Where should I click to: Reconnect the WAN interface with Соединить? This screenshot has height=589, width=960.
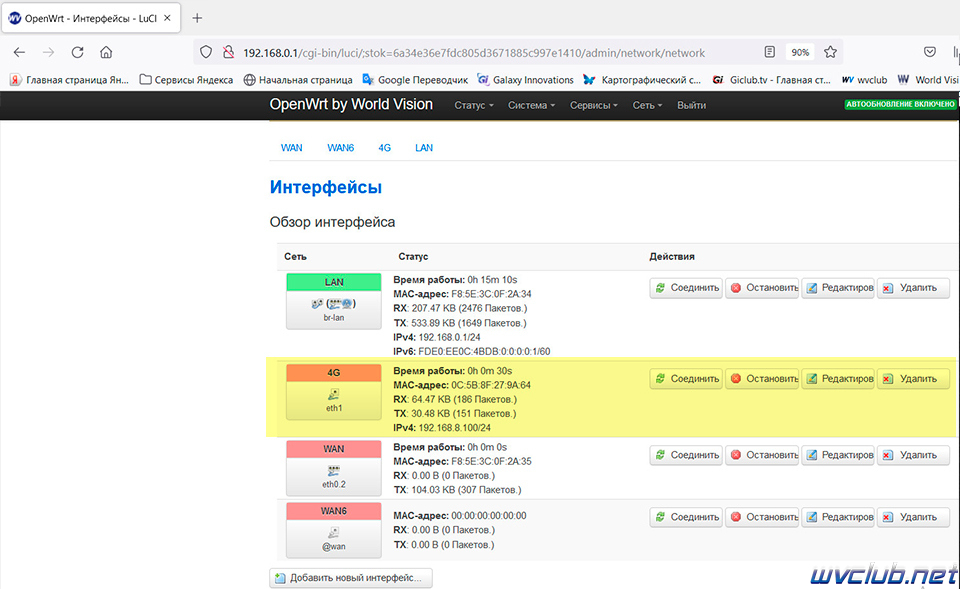[686, 455]
